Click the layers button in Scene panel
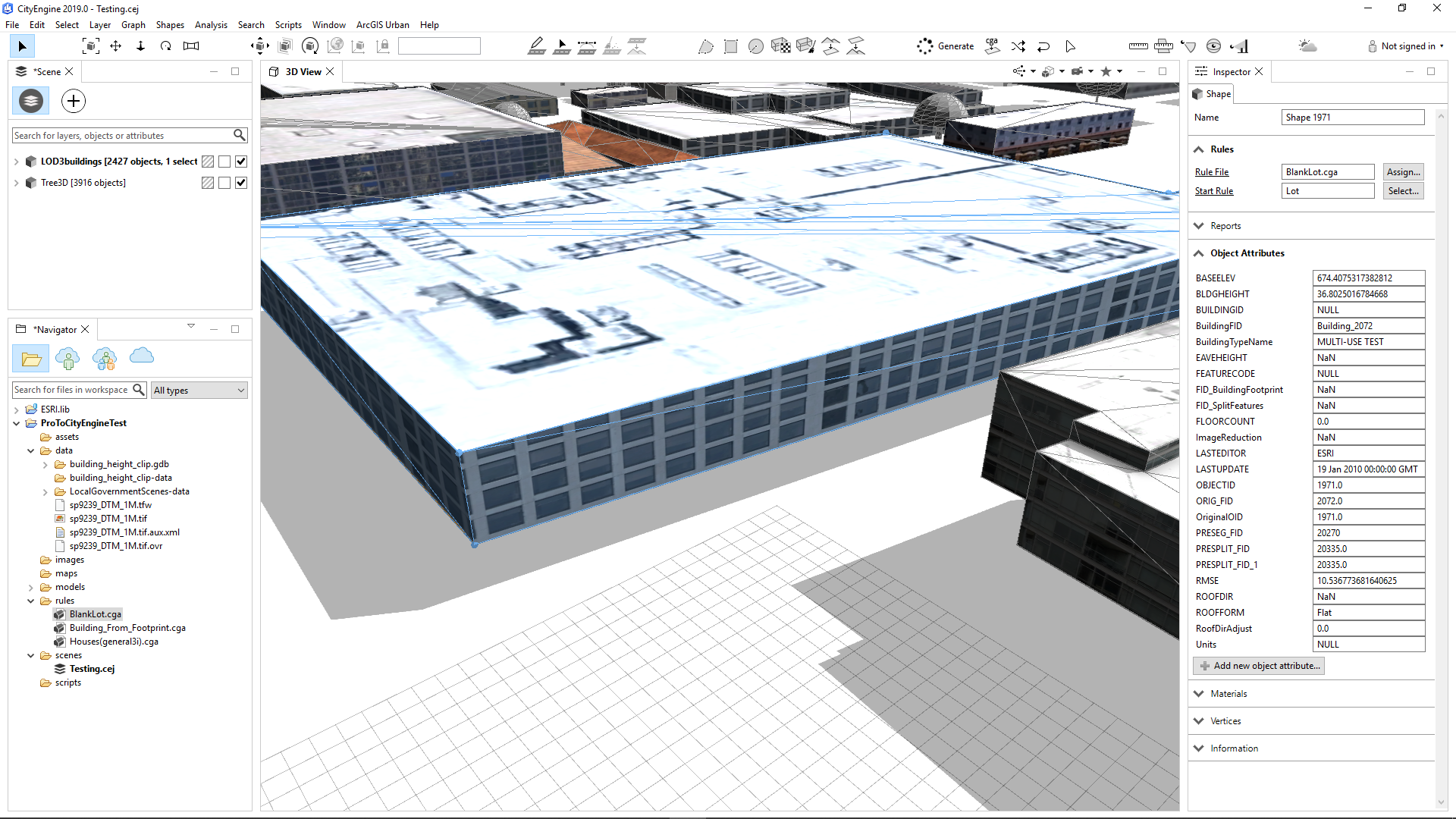 pyautogui.click(x=31, y=101)
